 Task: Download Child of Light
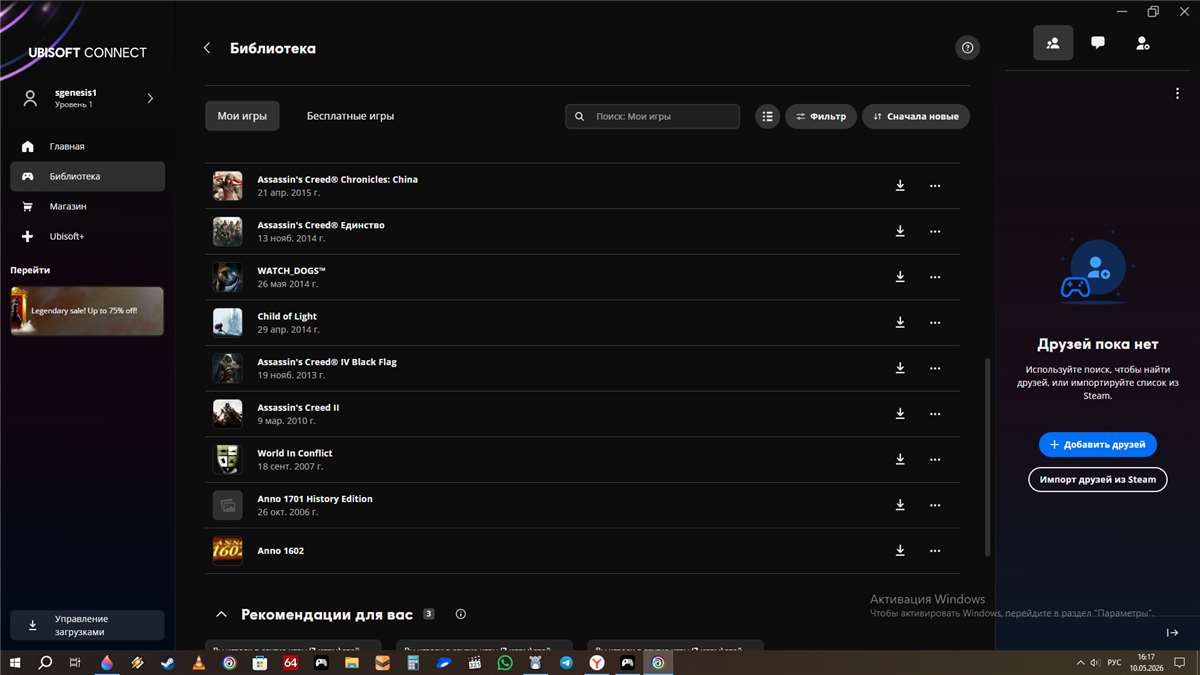[x=900, y=322]
